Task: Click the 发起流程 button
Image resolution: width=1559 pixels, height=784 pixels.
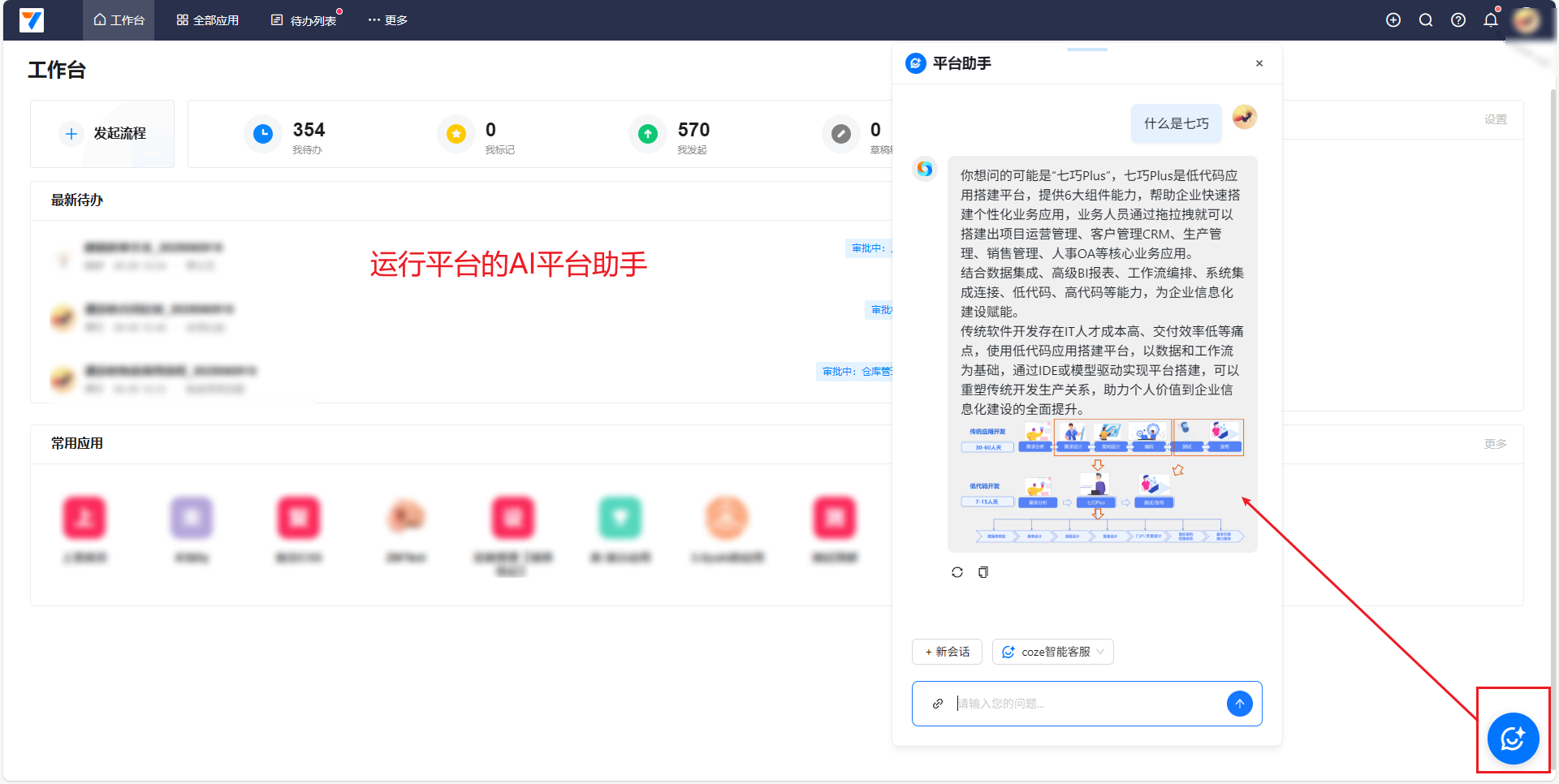Action: (103, 134)
